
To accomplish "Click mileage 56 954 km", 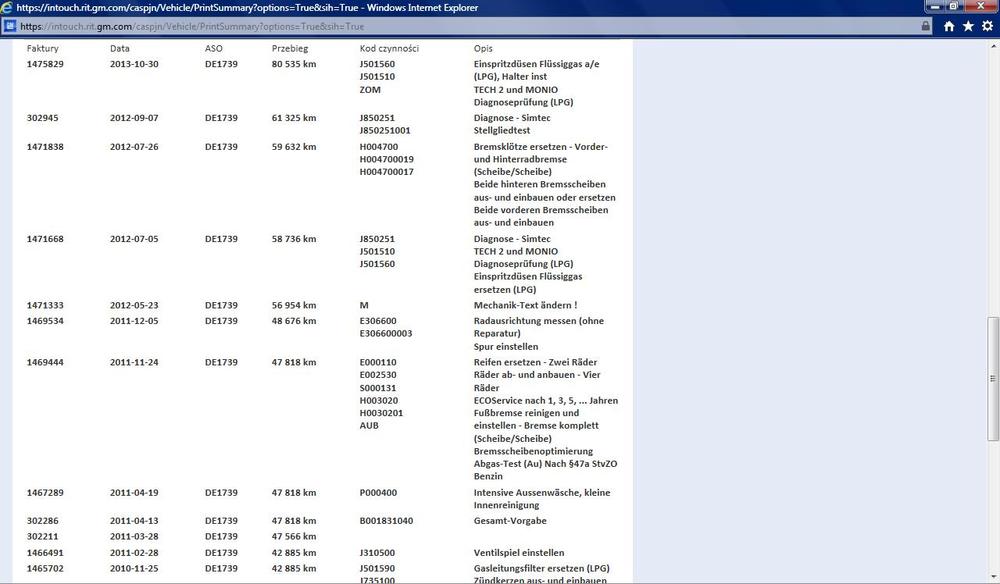I will pos(294,305).
